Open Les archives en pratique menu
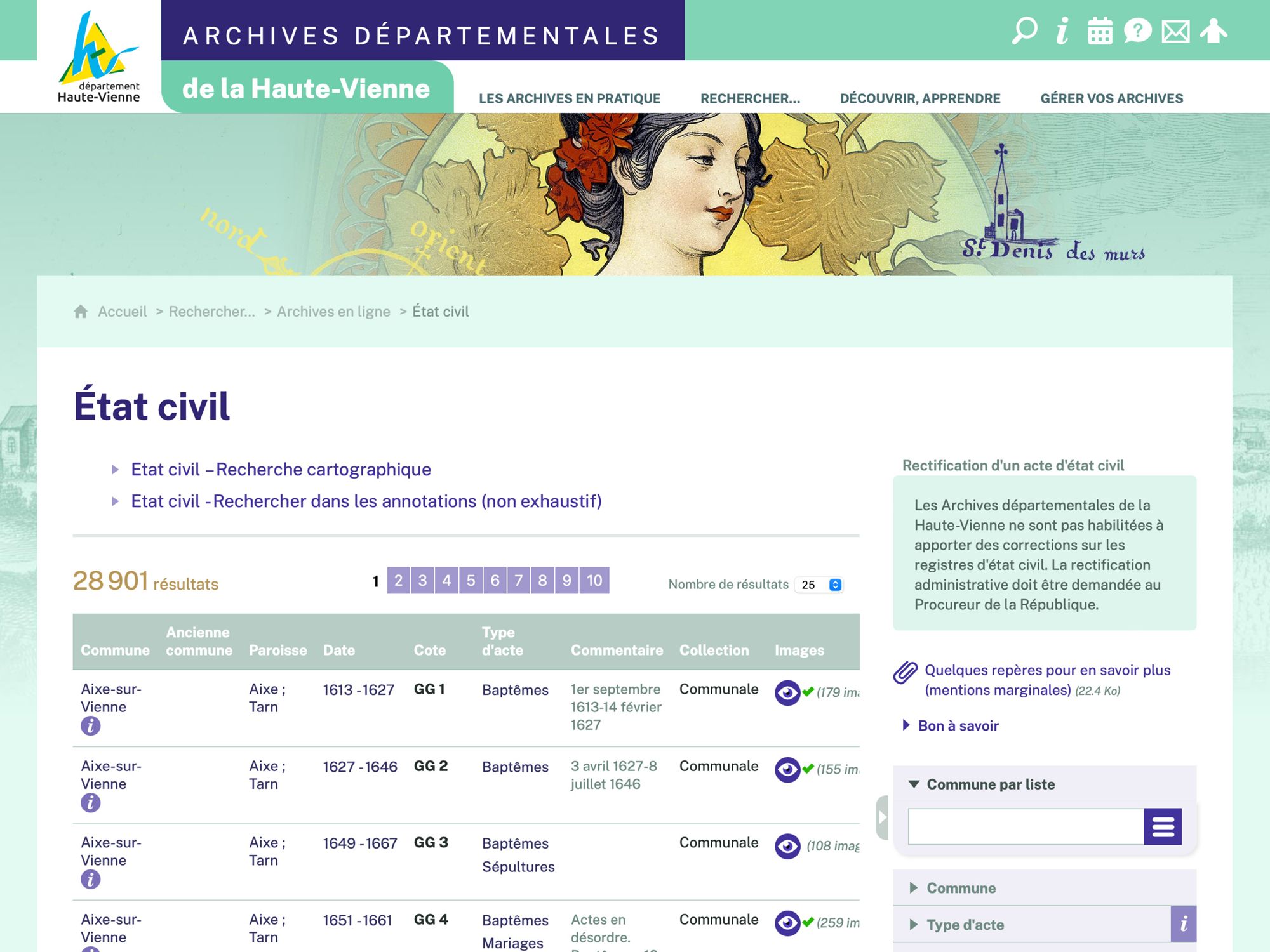This screenshot has height=952, width=1270. click(570, 98)
